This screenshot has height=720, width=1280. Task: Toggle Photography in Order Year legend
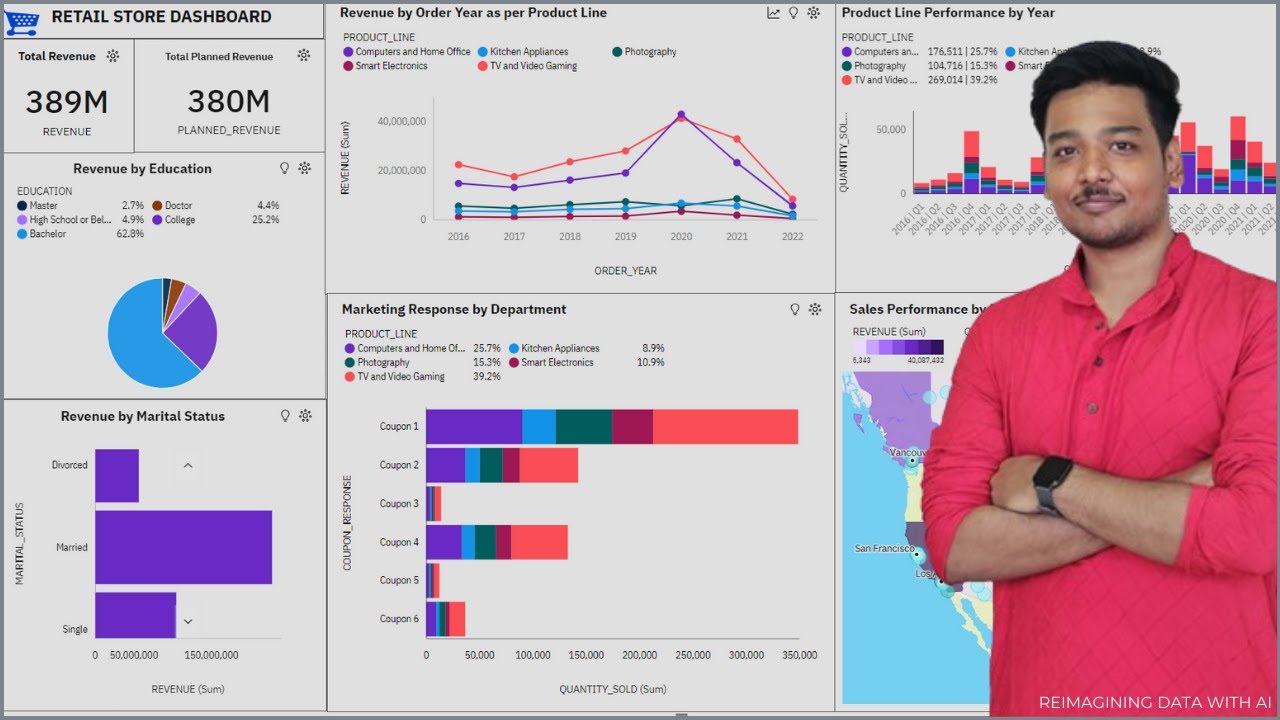click(645, 52)
